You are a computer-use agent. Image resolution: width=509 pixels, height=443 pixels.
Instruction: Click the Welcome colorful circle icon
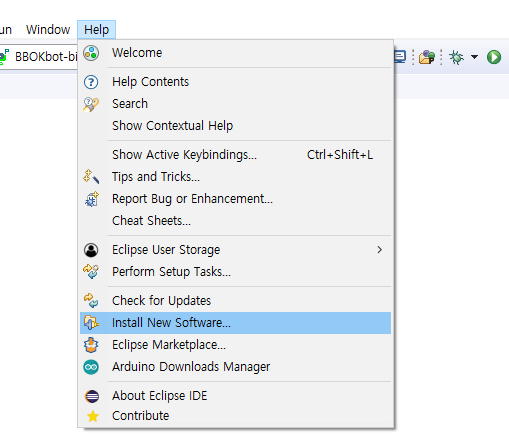click(x=91, y=53)
